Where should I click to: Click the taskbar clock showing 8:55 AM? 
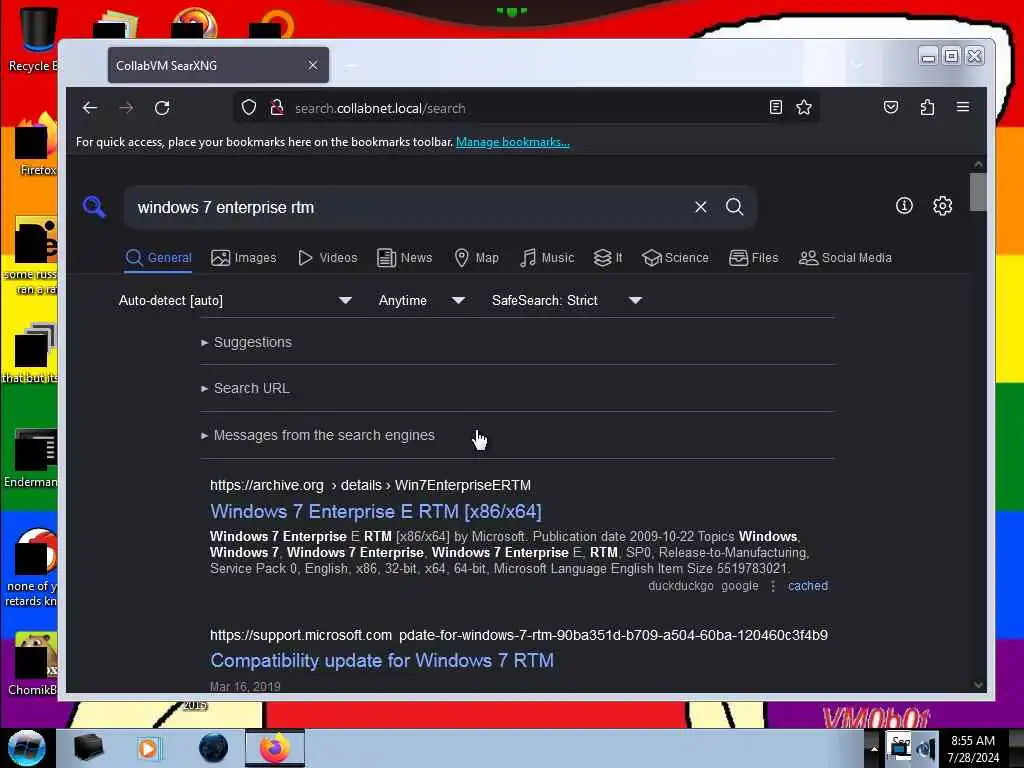tap(973, 749)
